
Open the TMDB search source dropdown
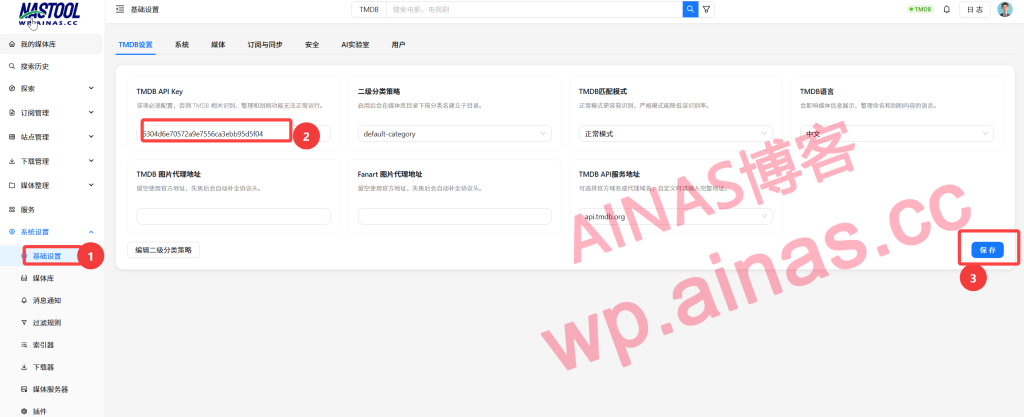coord(369,9)
